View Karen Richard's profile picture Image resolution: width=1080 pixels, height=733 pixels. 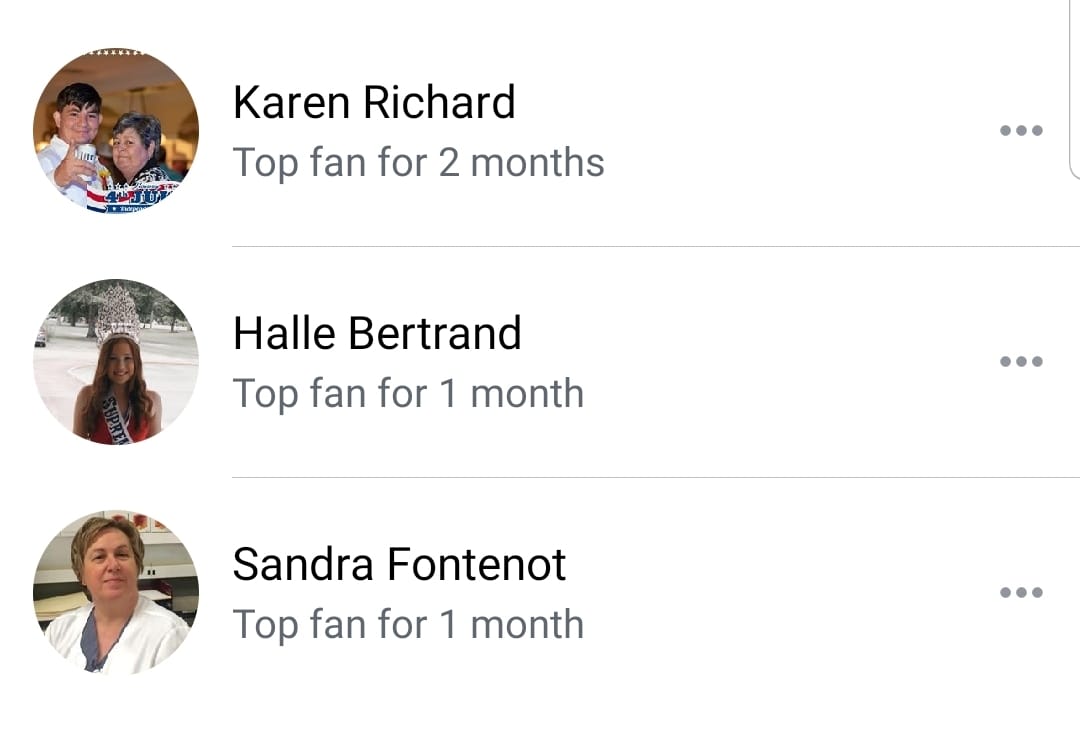116,130
